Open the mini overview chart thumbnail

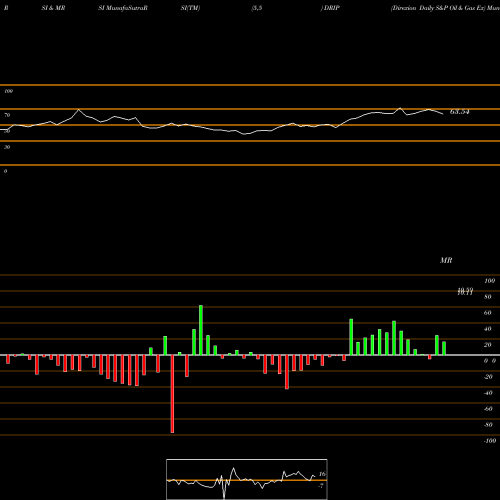coord(247,479)
